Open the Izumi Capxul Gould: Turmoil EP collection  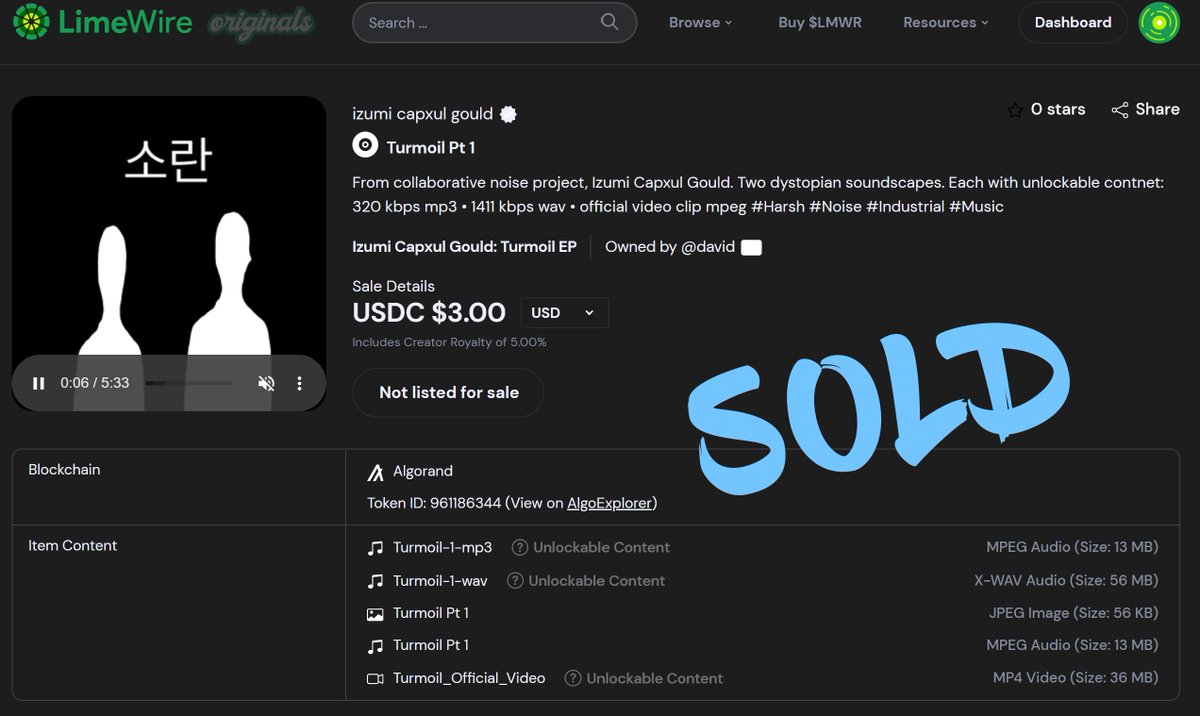(465, 247)
